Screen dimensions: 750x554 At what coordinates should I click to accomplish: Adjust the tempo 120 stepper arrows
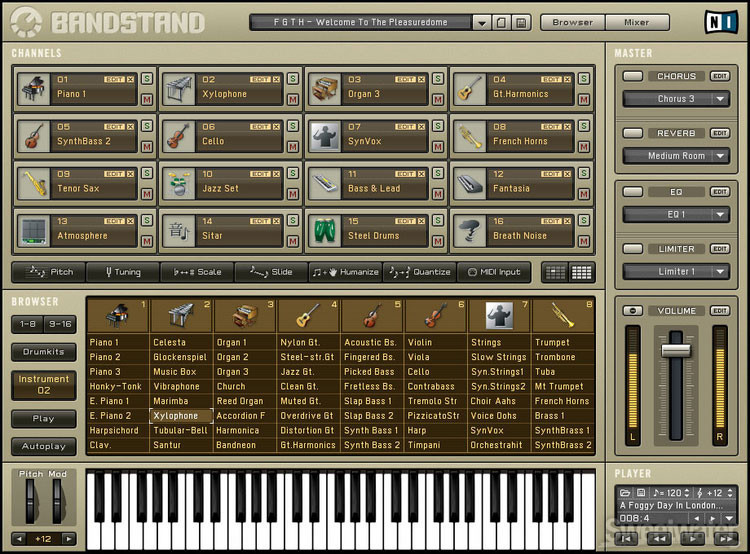click(x=687, y=492)
